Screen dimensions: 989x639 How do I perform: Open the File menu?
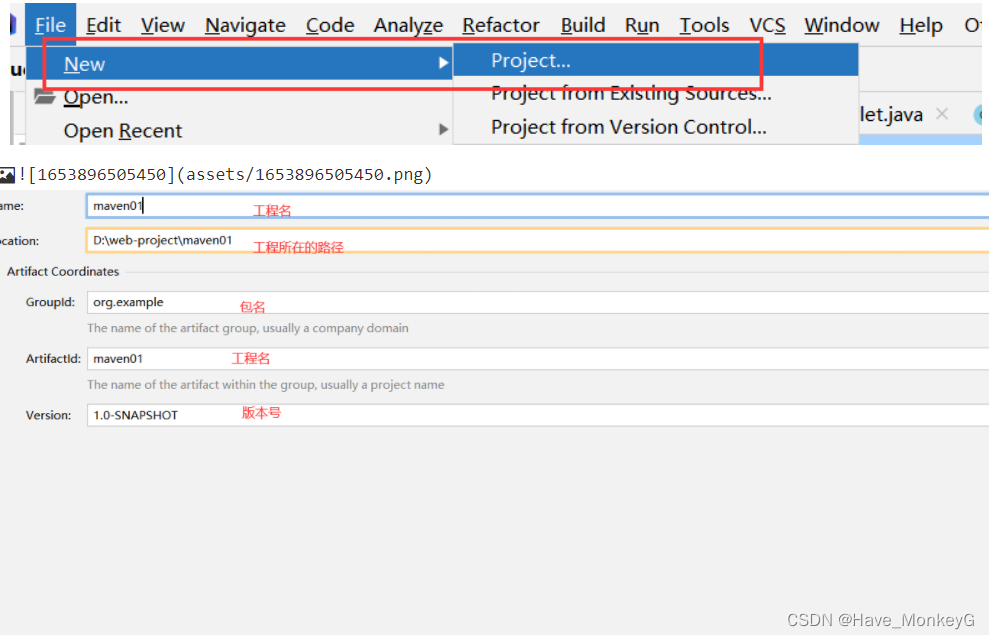[50, 25]
